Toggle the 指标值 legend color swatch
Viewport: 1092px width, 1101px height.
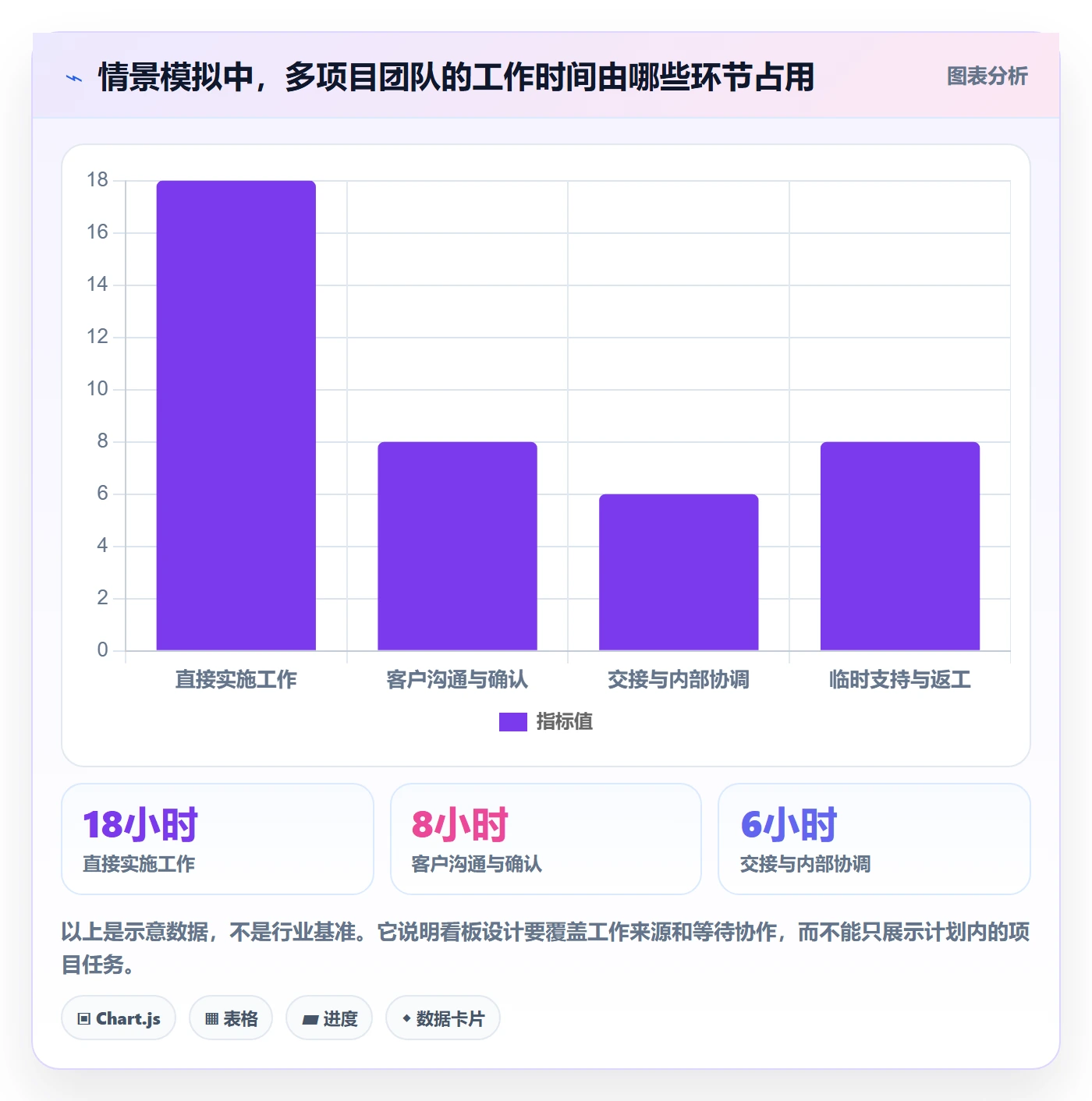pos(512,722)
